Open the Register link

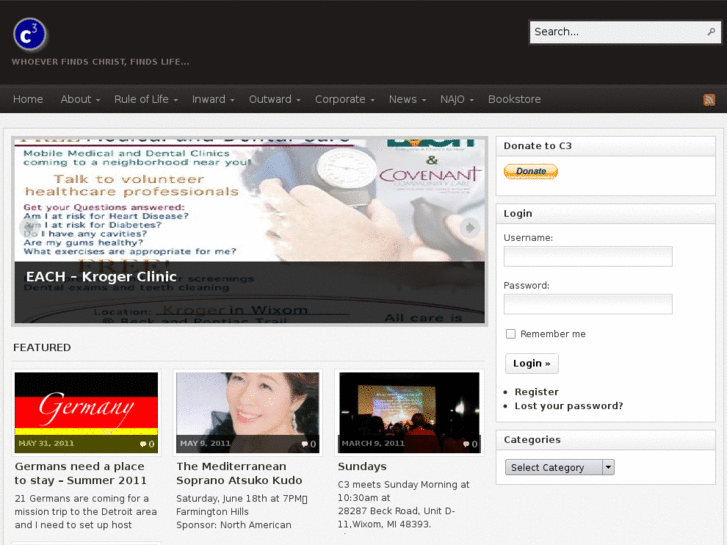click(x=536, y=392)
